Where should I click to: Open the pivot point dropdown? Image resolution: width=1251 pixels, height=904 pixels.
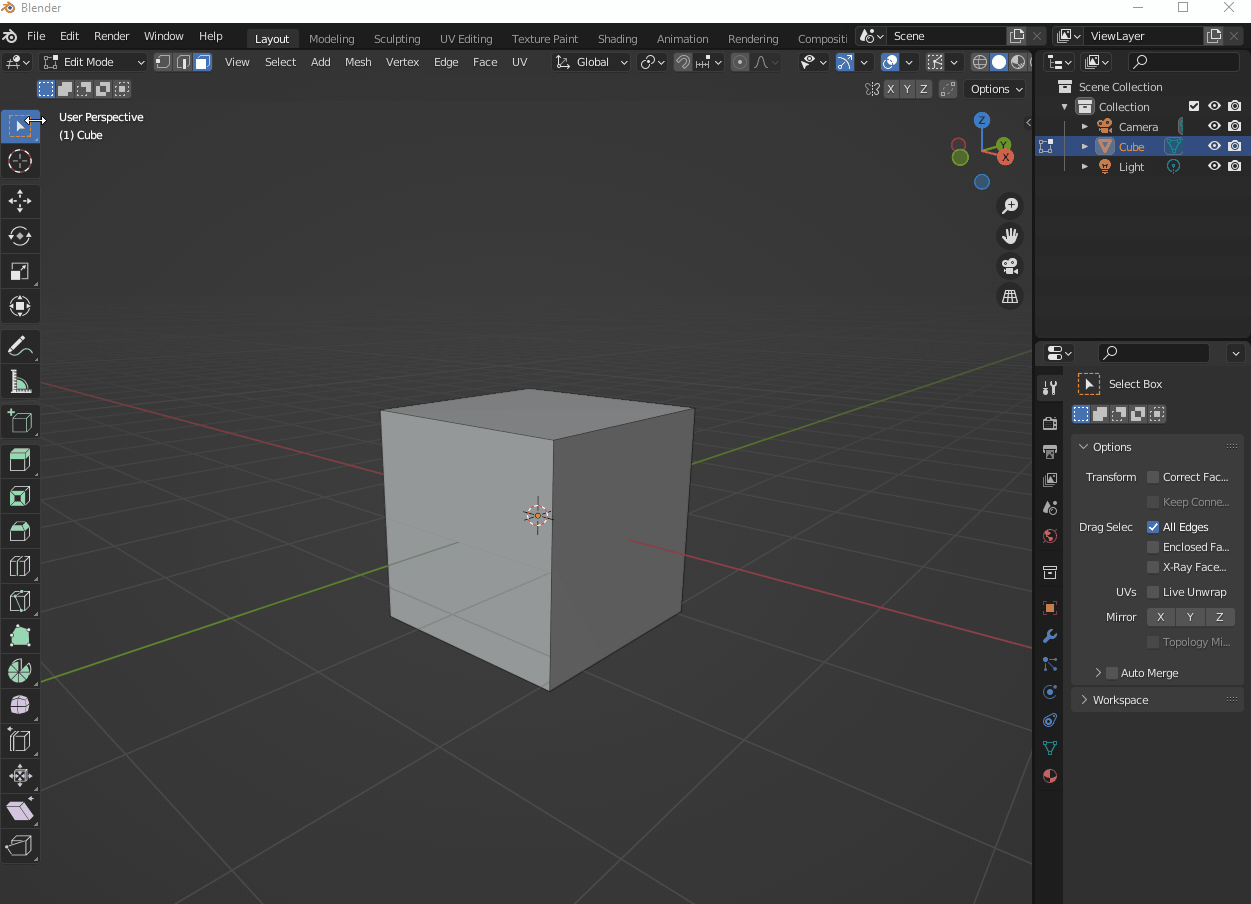point(653,62)
